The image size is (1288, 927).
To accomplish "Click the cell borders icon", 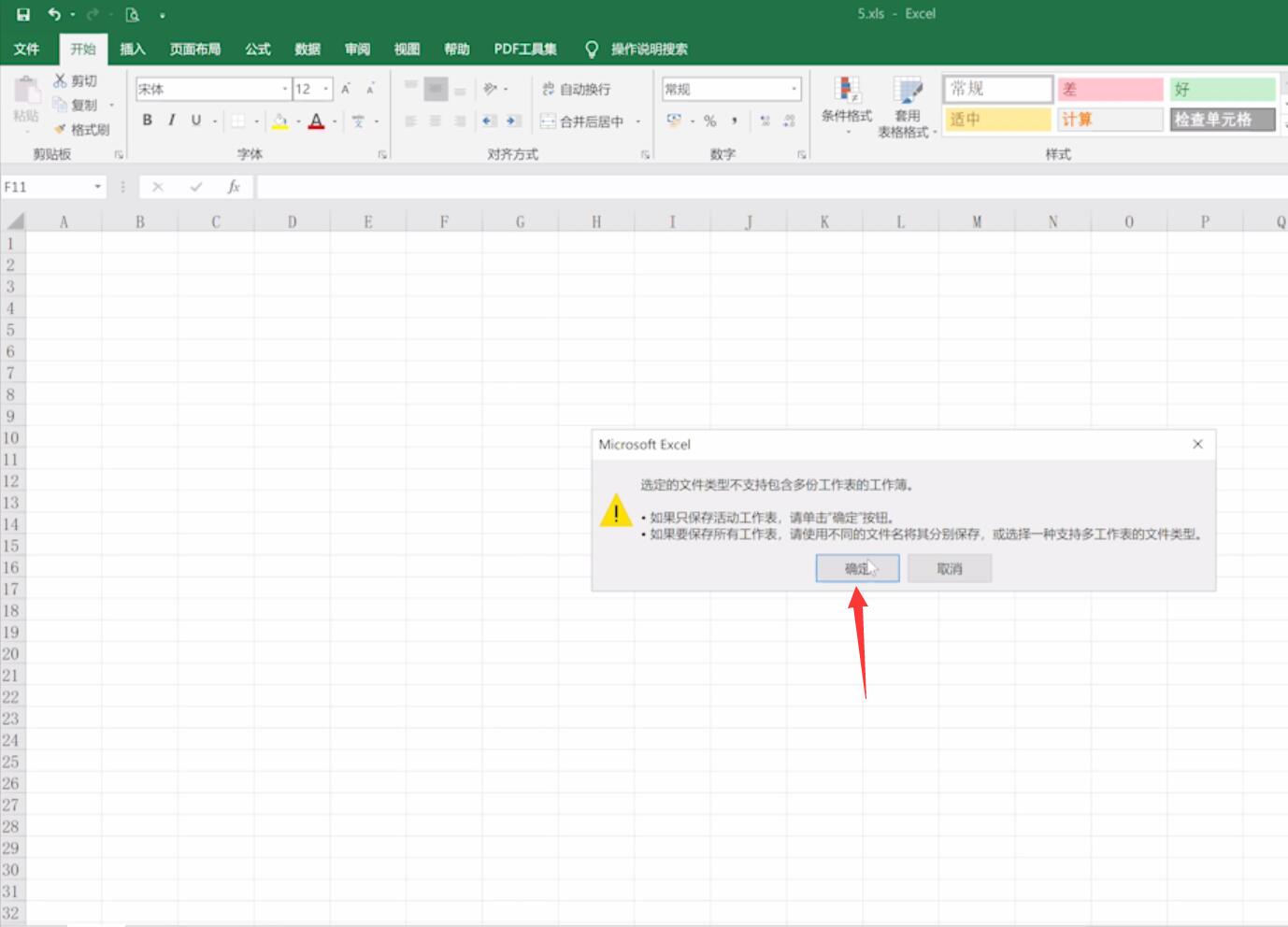I will (238, 121).
